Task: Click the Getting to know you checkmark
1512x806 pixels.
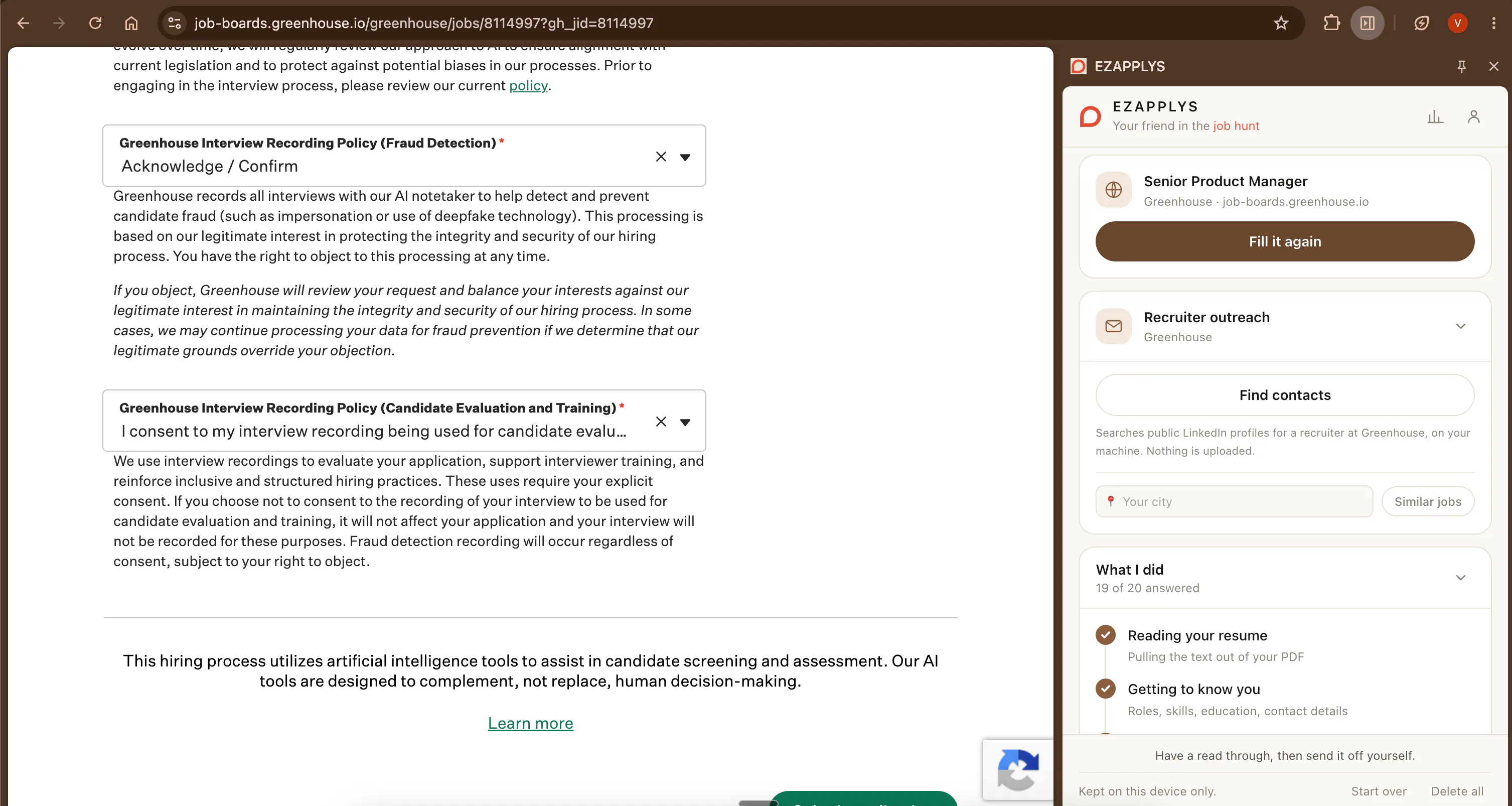Action: tap(1106, 688)
